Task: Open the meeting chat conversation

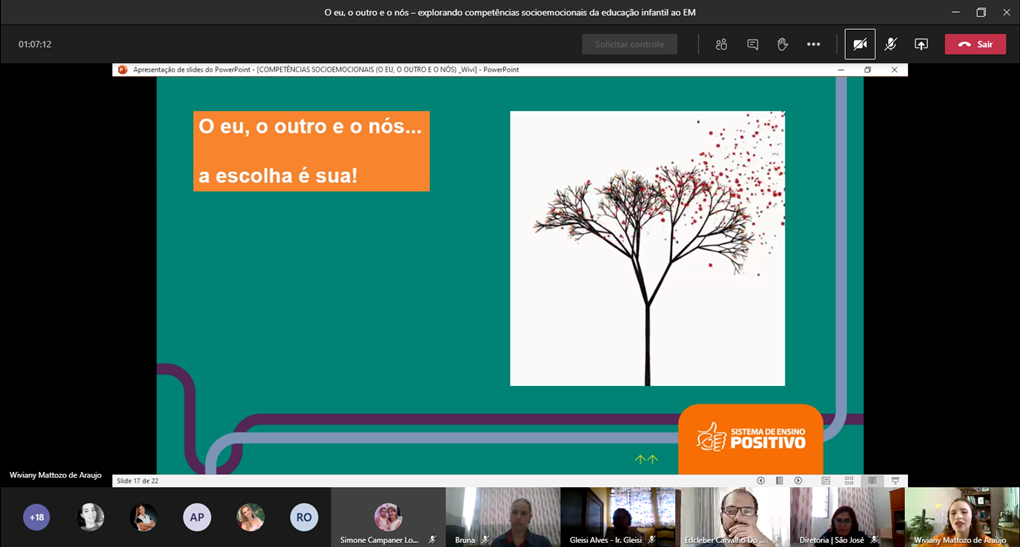Action: pos(752,44)
